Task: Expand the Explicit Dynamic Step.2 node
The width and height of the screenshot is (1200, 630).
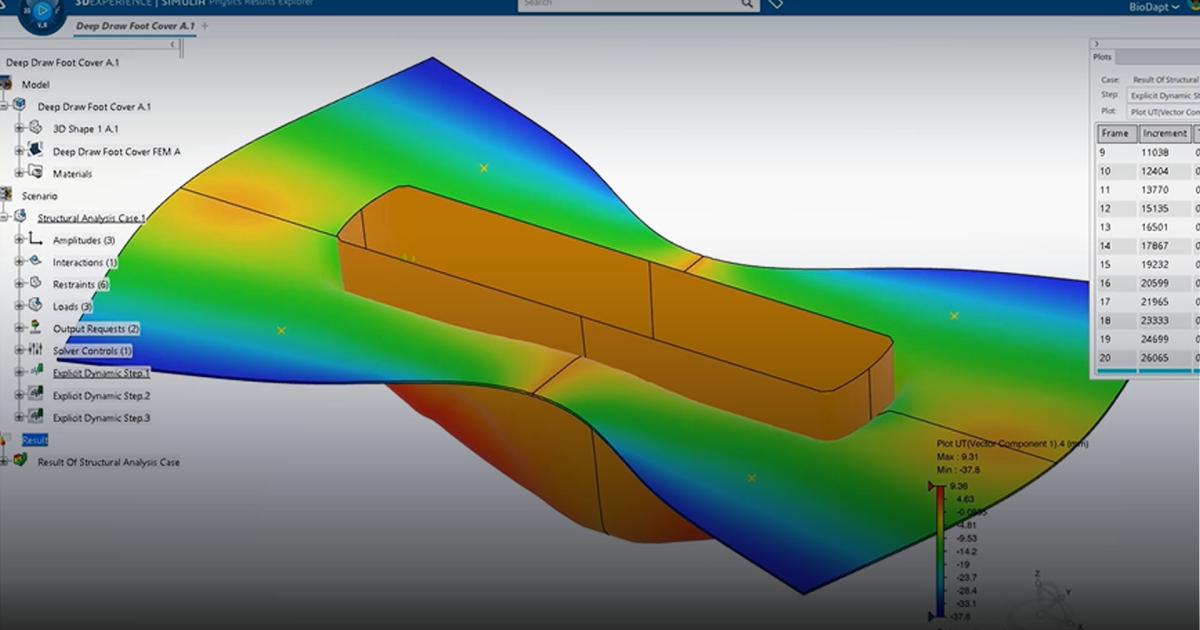Action: pos(19,395)
